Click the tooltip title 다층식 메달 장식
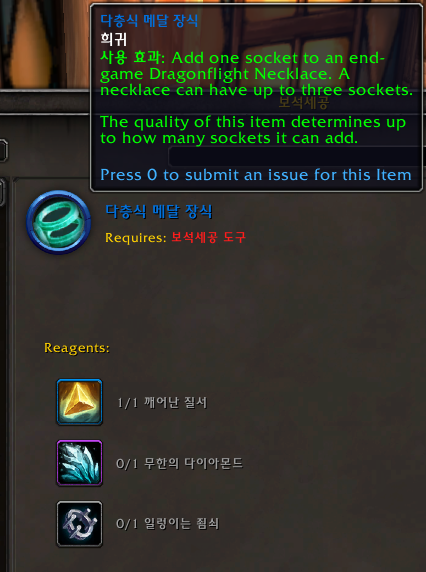Screen dimensions: 426x572 tap(149, 20)
